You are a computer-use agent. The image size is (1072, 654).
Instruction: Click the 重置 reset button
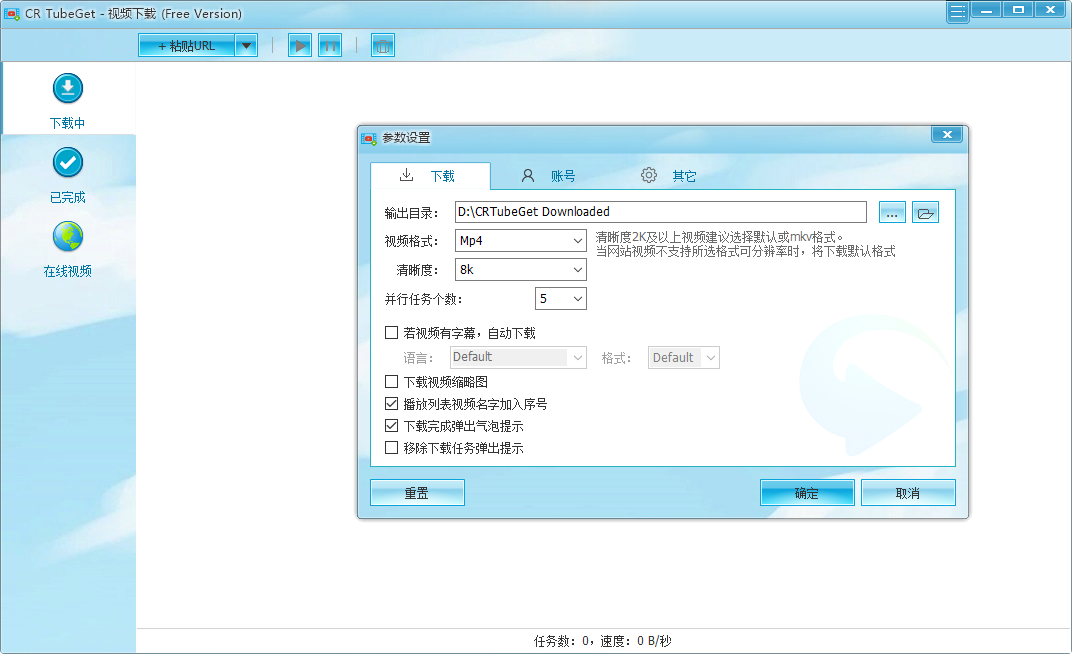tap(417, 493)
